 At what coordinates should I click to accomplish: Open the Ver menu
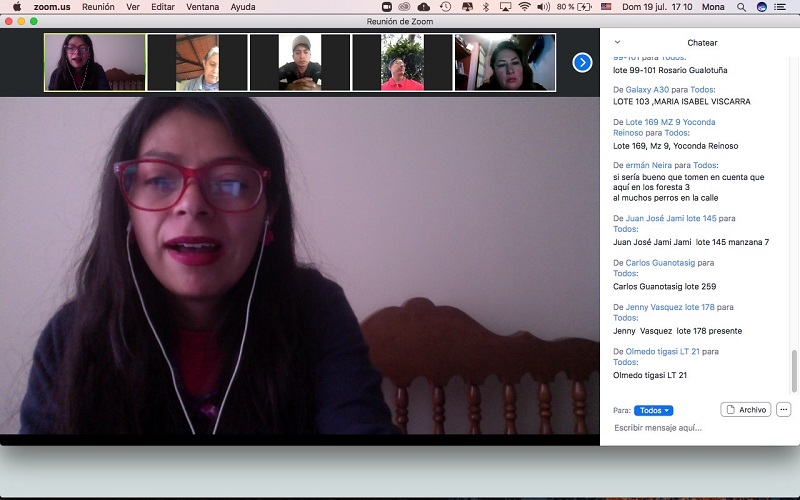coord(133,7)
